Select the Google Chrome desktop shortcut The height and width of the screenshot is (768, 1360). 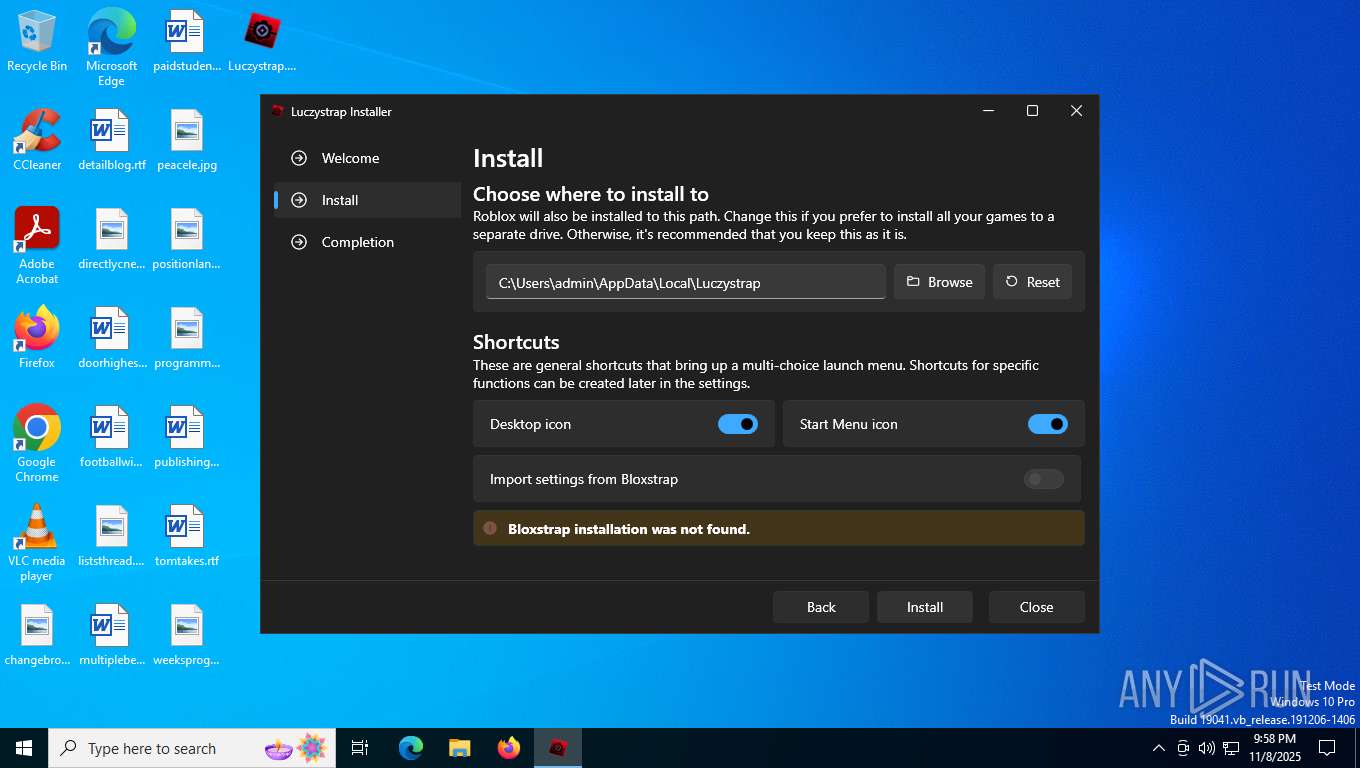(37, 444)
